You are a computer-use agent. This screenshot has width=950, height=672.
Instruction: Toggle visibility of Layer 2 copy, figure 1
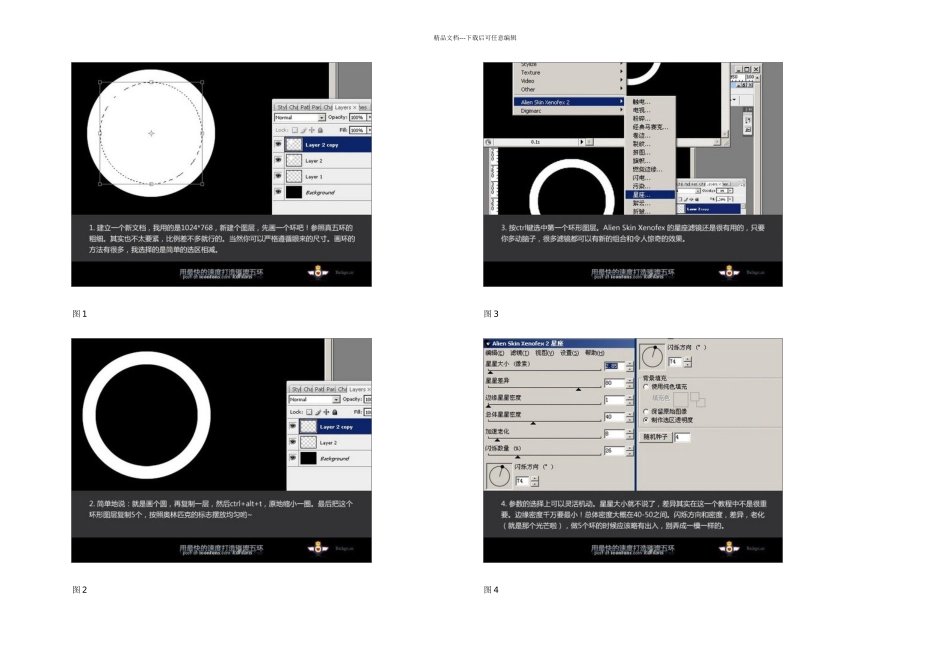[278, 144]
